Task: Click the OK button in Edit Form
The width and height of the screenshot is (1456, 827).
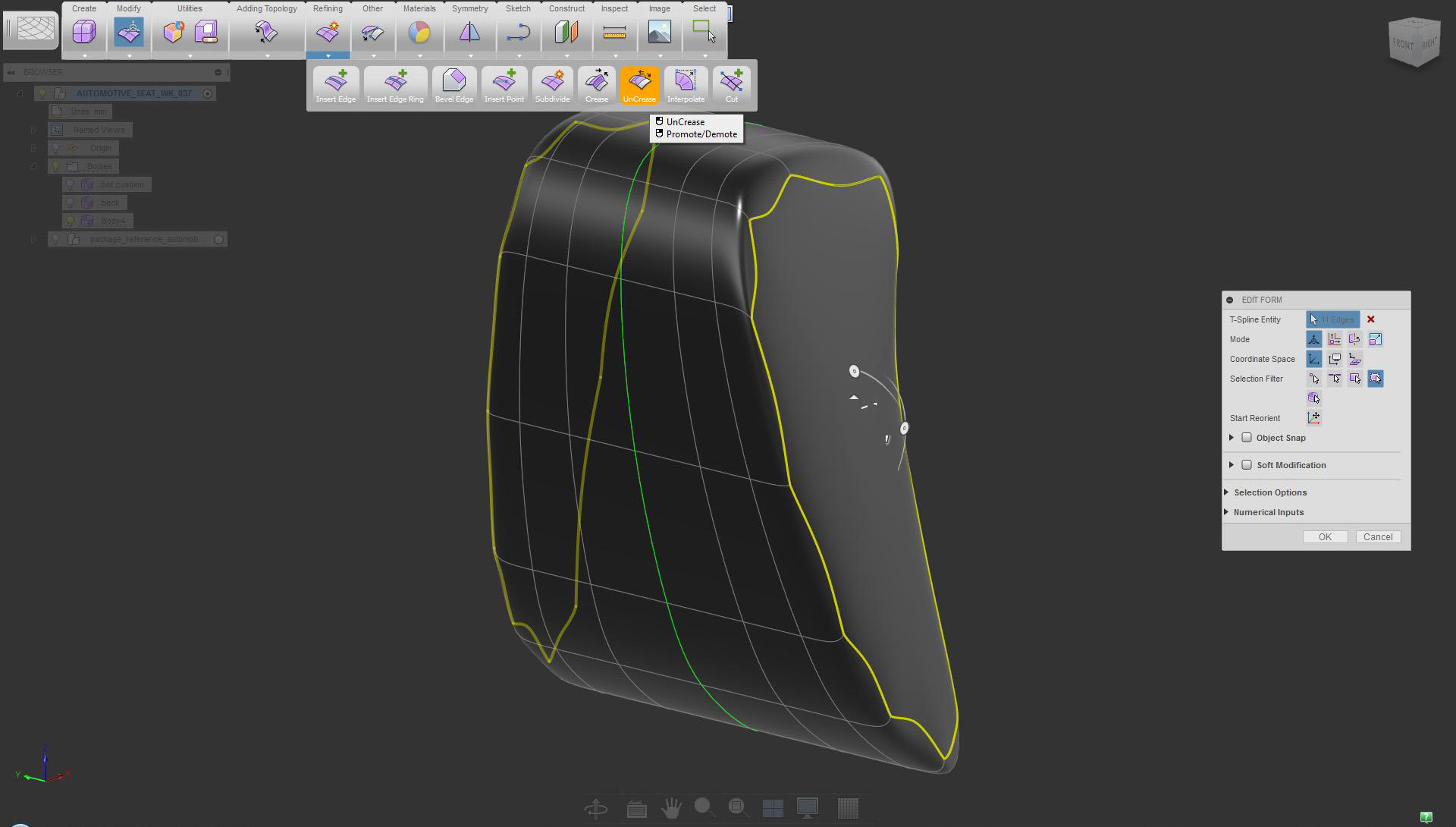Action: (1325, 537)
